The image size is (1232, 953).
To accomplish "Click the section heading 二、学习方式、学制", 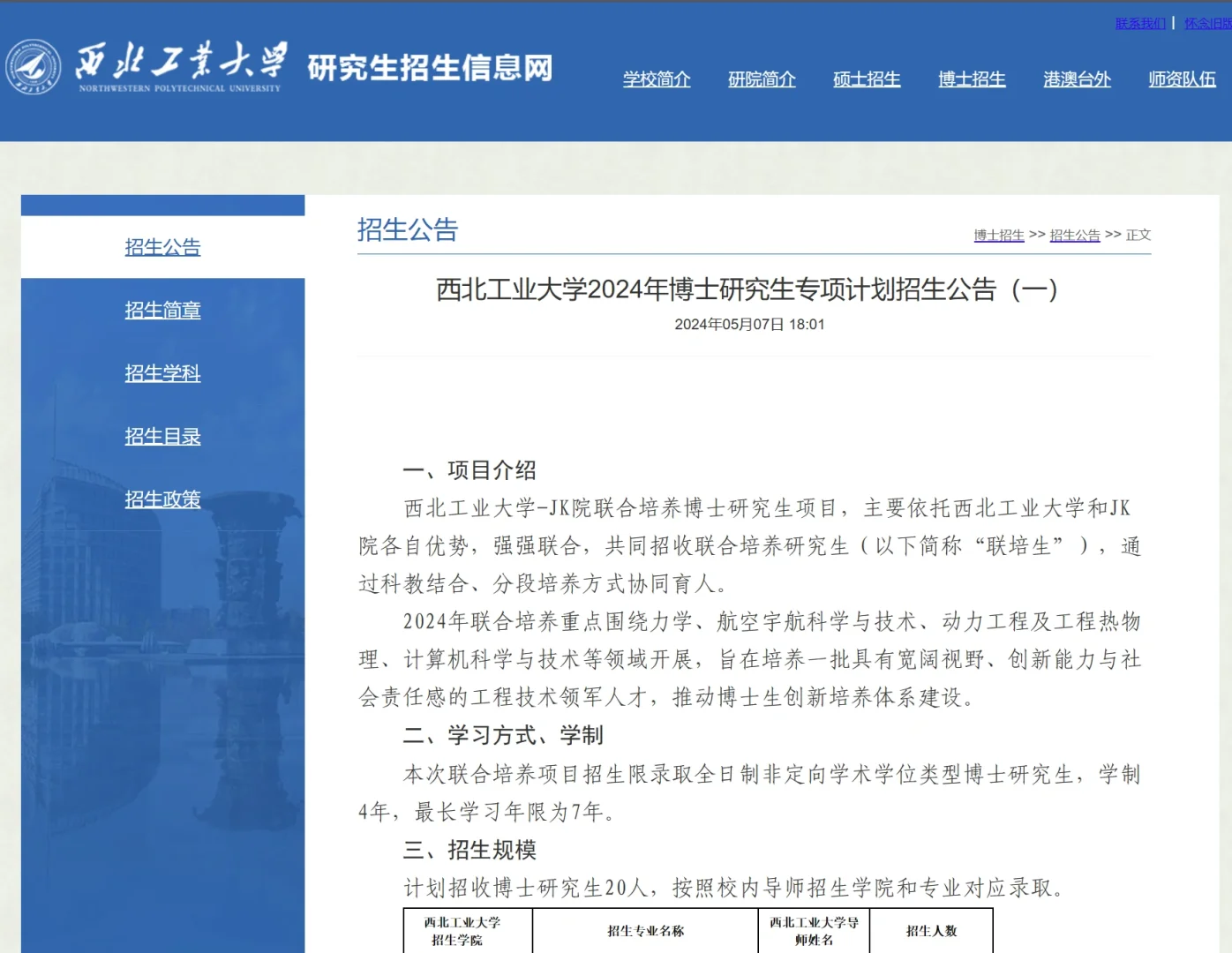I will 503,736.
